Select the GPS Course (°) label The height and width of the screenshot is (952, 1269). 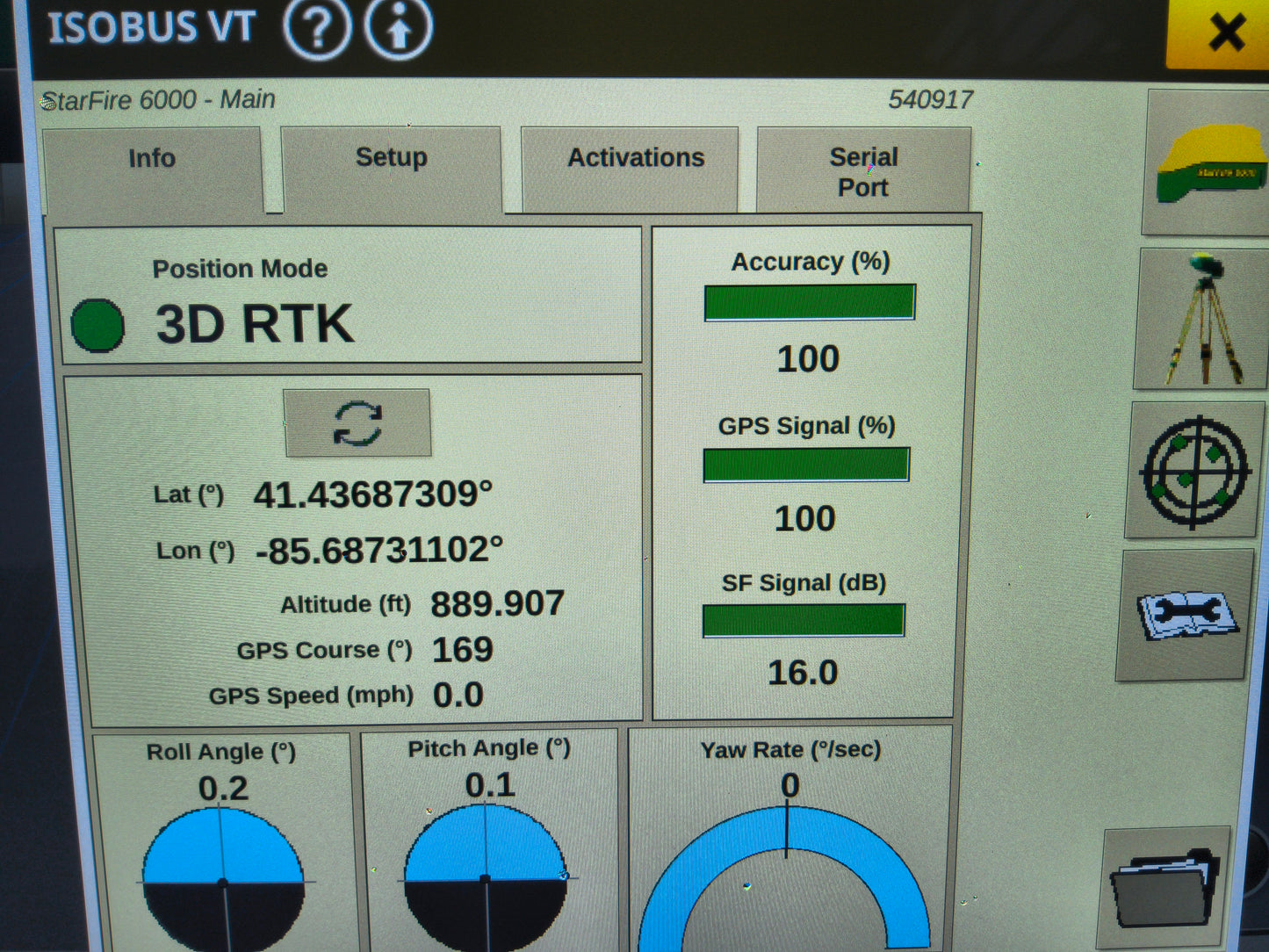tap(324, 650)
